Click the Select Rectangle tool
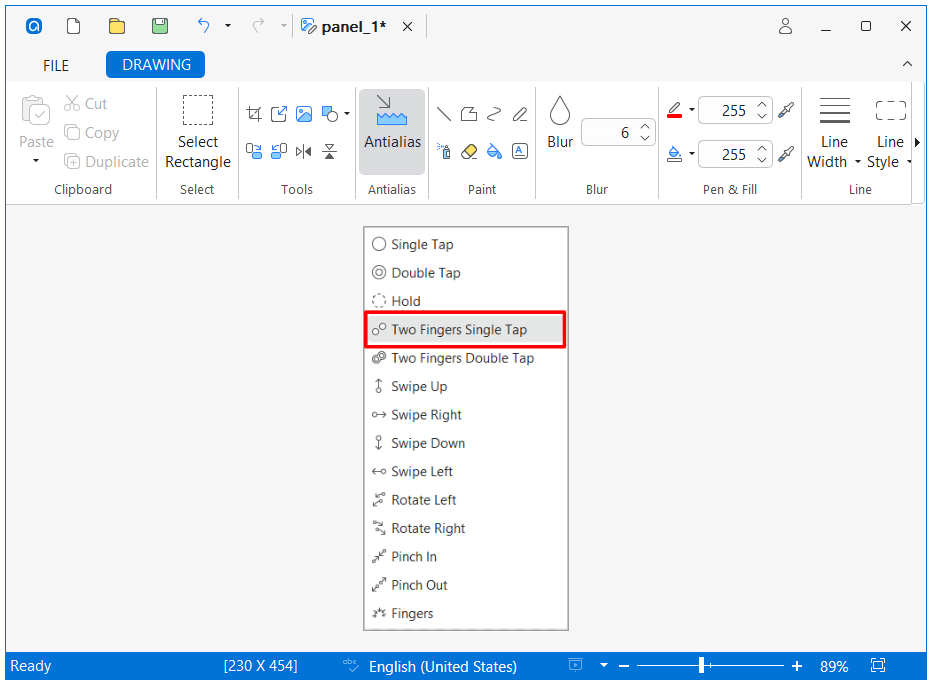Image resolution: width=932 pixels, height=685 pixels. [x=198, y=130]
